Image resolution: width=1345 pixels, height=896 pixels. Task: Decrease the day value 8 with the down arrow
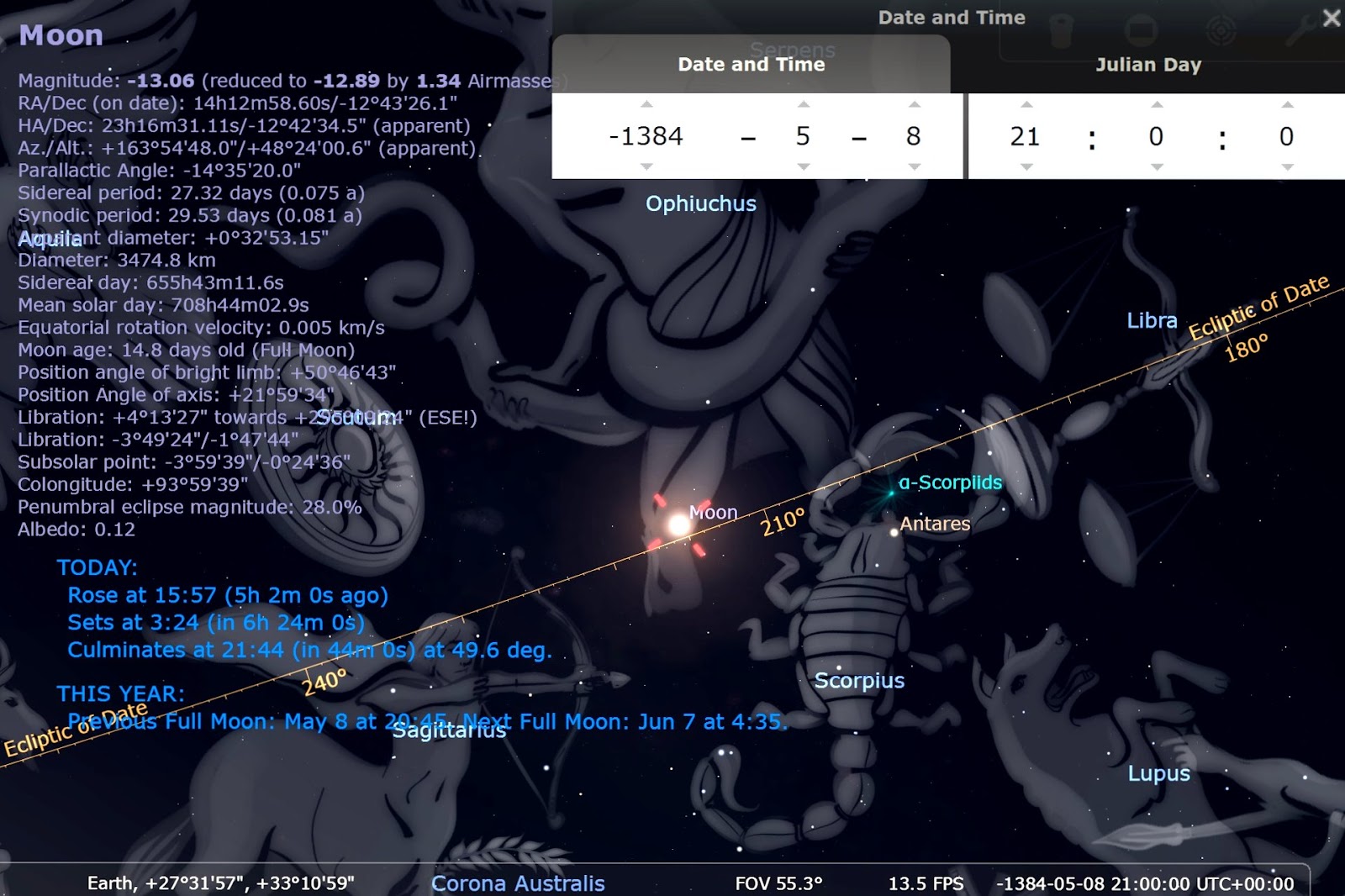pyautogui.click(x=915, y=166)
